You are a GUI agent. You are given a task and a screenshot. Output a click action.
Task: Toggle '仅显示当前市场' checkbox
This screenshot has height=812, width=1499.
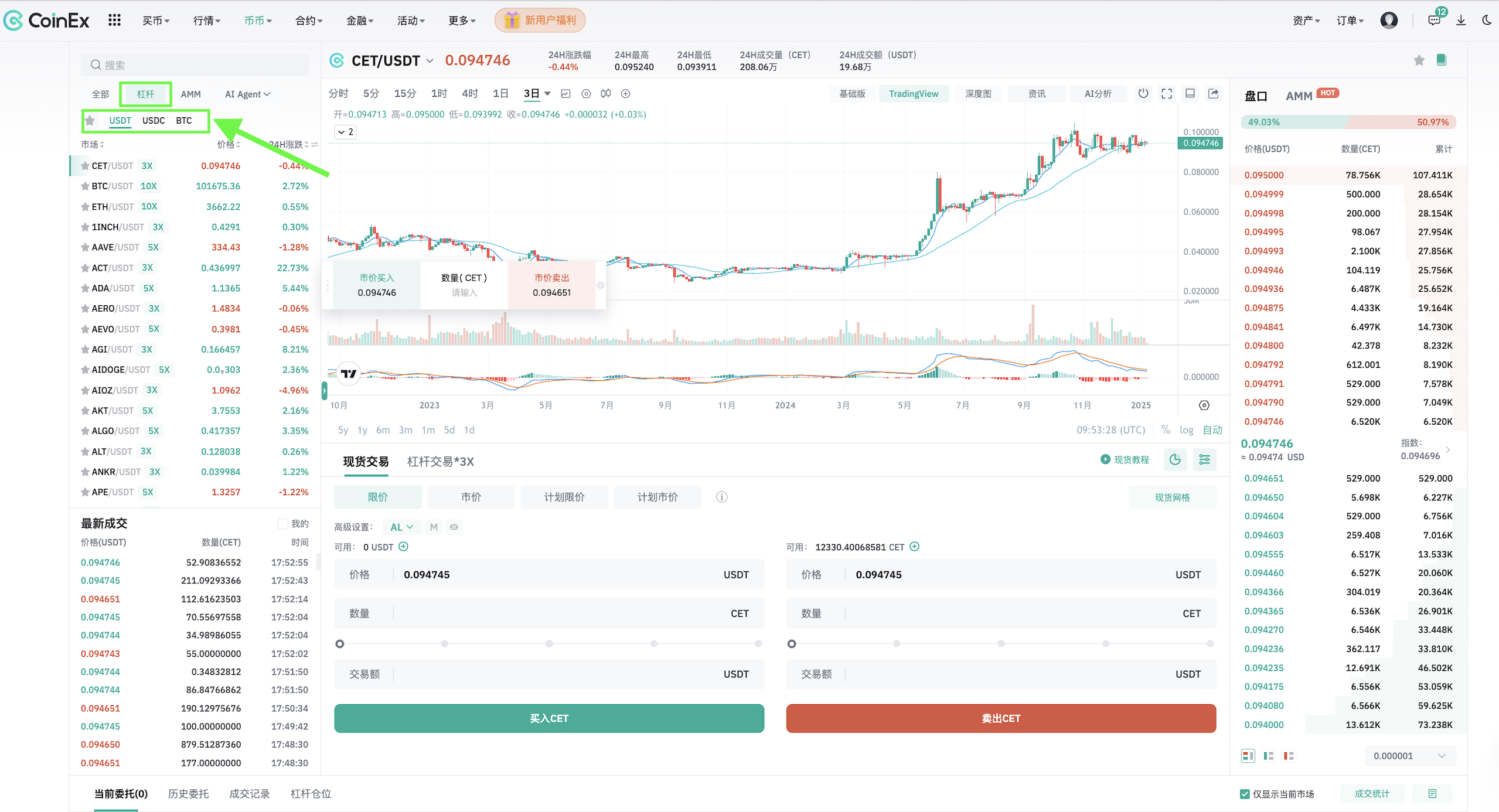click(x=1245, y=794)
